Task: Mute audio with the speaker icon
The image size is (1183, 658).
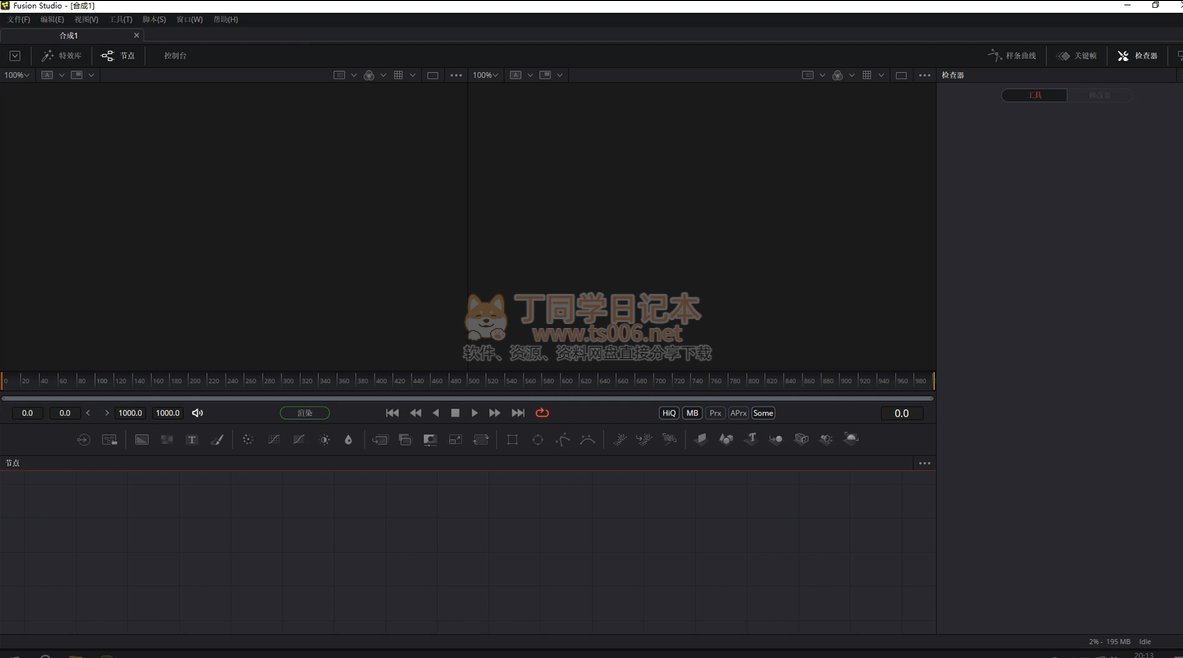Action: tap(197, 413)
